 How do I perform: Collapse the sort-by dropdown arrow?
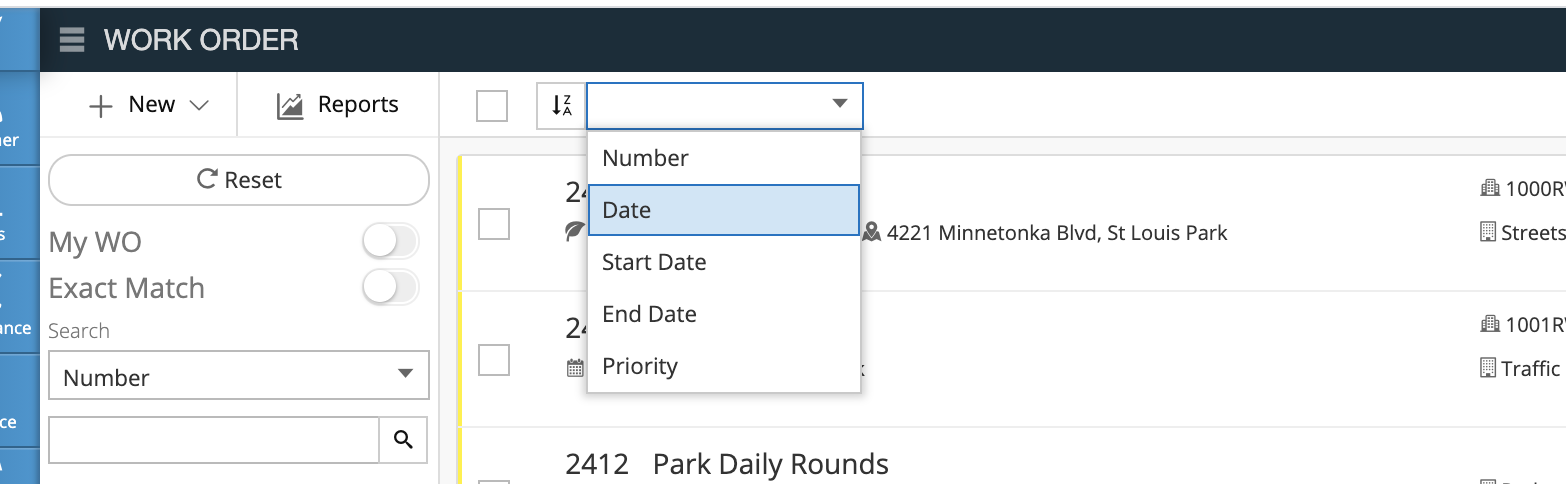coord(840,104)
